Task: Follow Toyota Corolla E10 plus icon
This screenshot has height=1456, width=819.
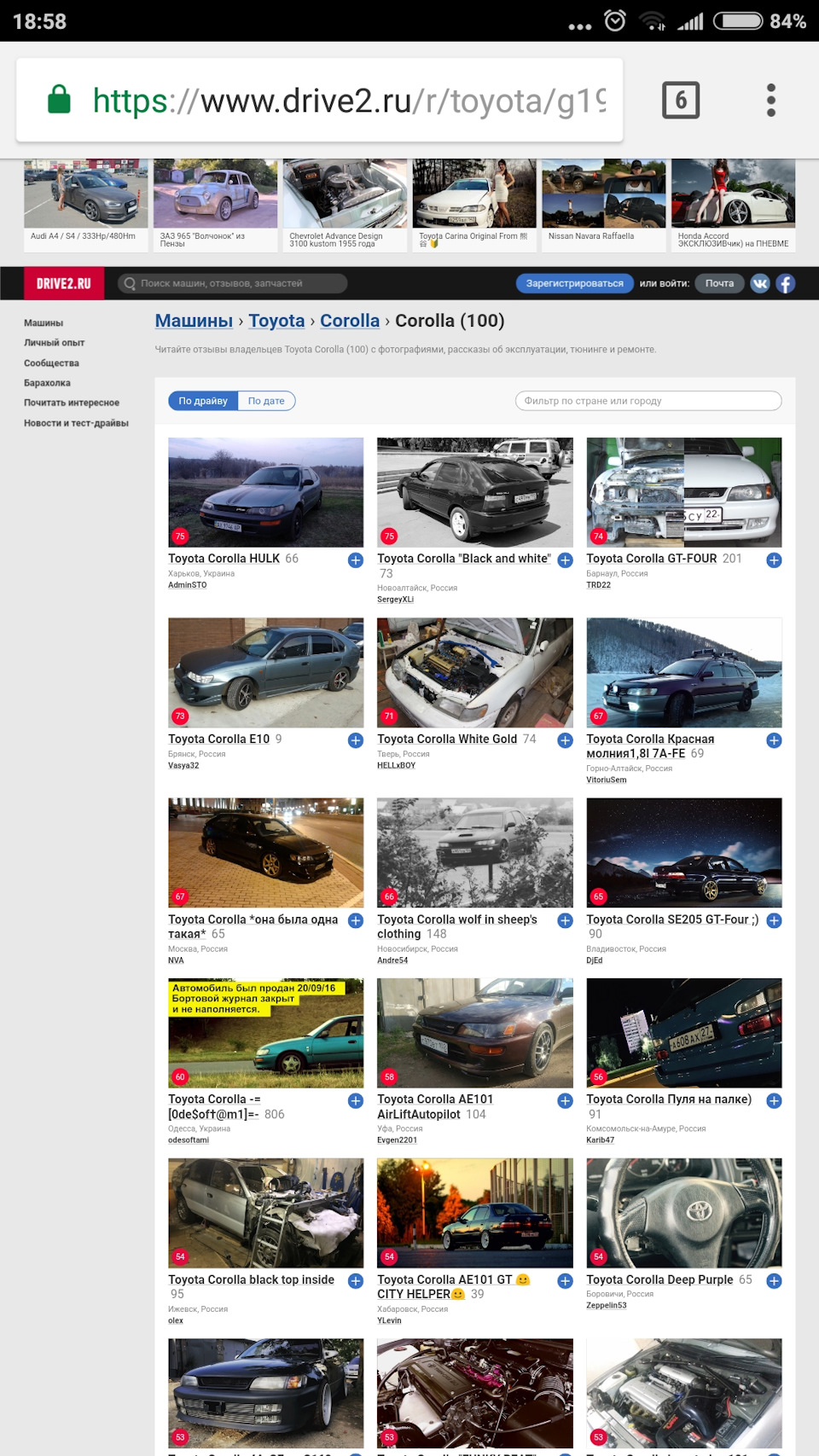Action: pos(356,740)
